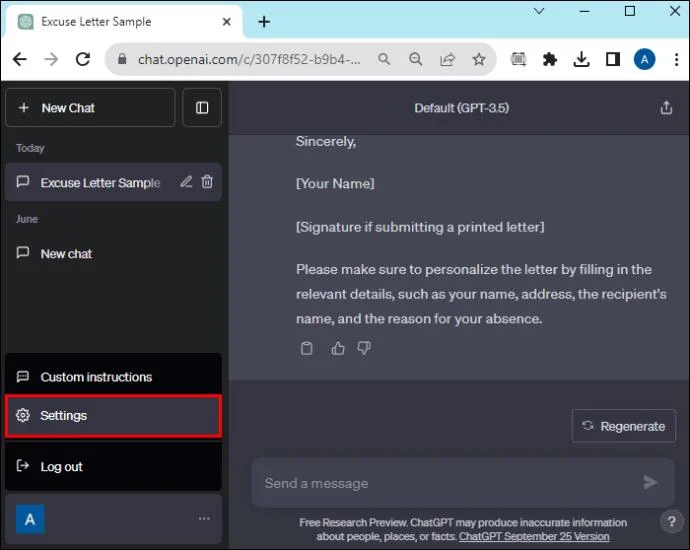
Task: Open Custom instructions menu item
Action: click(x=113, y=377)
